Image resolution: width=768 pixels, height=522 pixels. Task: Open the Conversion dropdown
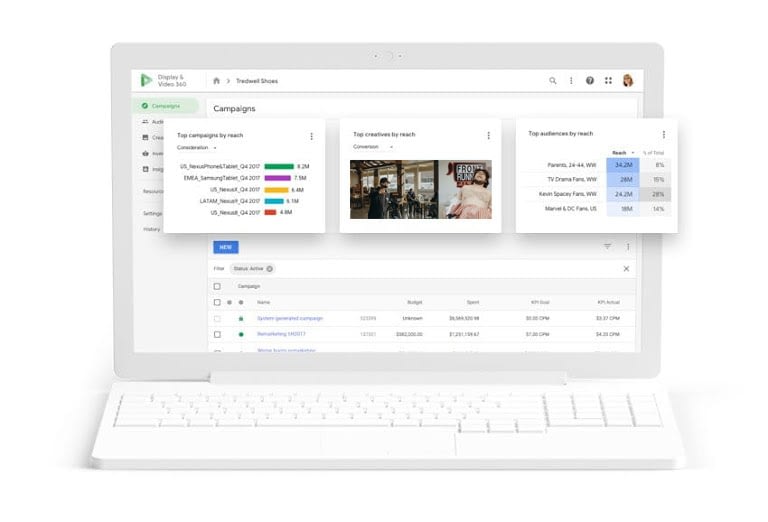click(373, 146)
